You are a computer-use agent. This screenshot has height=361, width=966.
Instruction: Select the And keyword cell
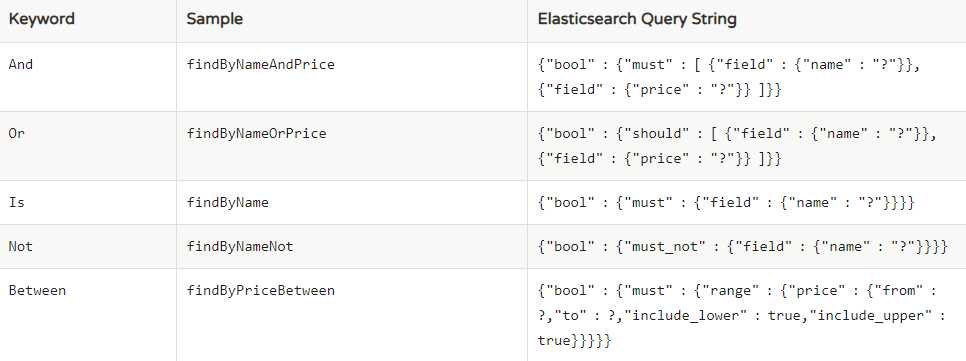[21, 64]
